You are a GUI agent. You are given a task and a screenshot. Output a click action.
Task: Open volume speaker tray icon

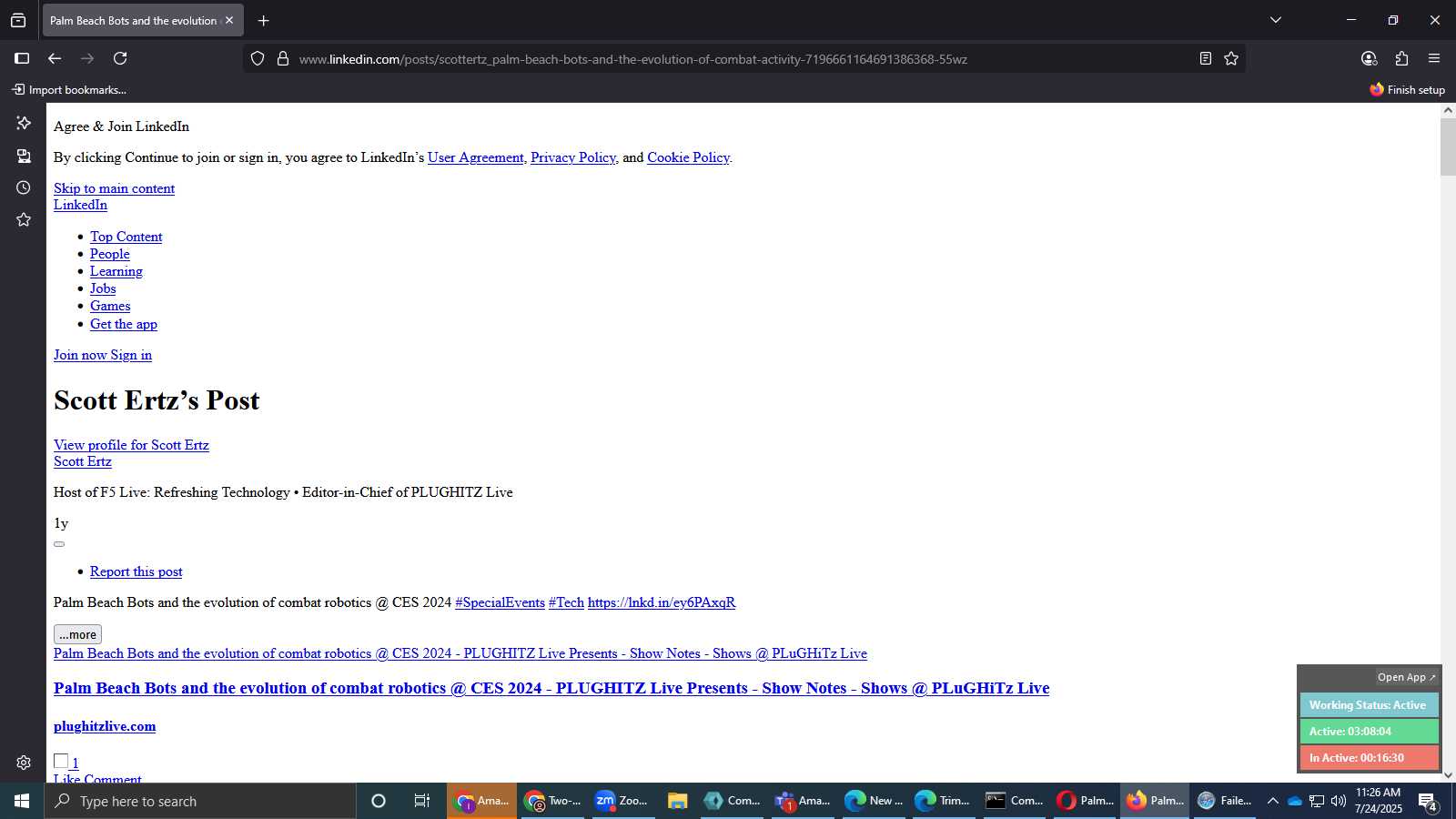coord(1339,801)
